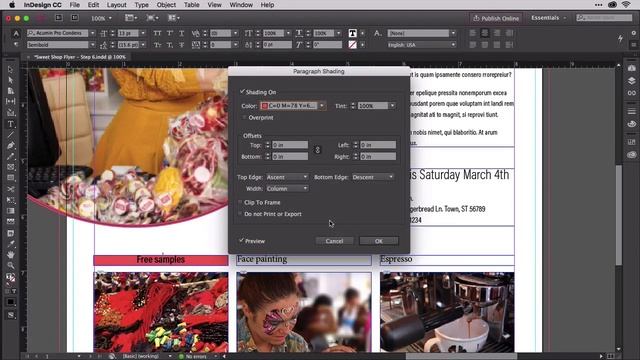Select the Eyedropper tool

click(11, 244)
